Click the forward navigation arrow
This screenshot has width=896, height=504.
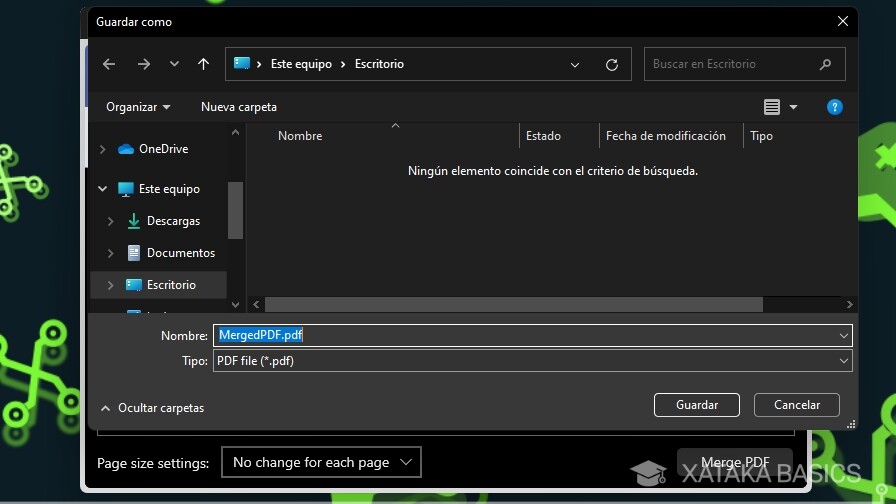144,64
